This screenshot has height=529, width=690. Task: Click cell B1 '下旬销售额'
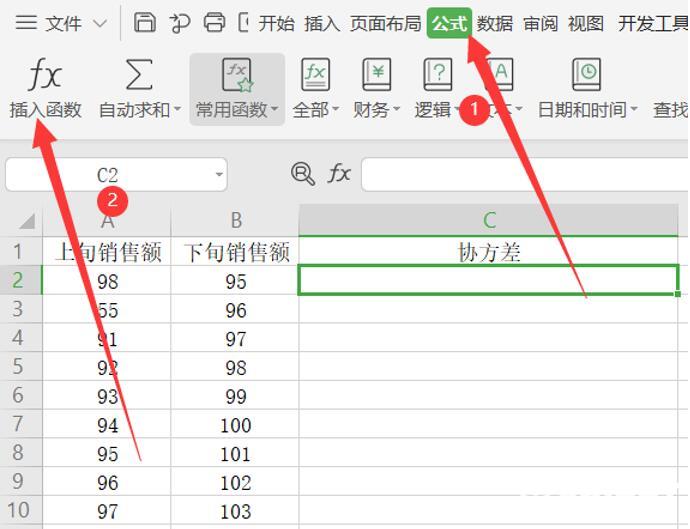tap(235, 251)
